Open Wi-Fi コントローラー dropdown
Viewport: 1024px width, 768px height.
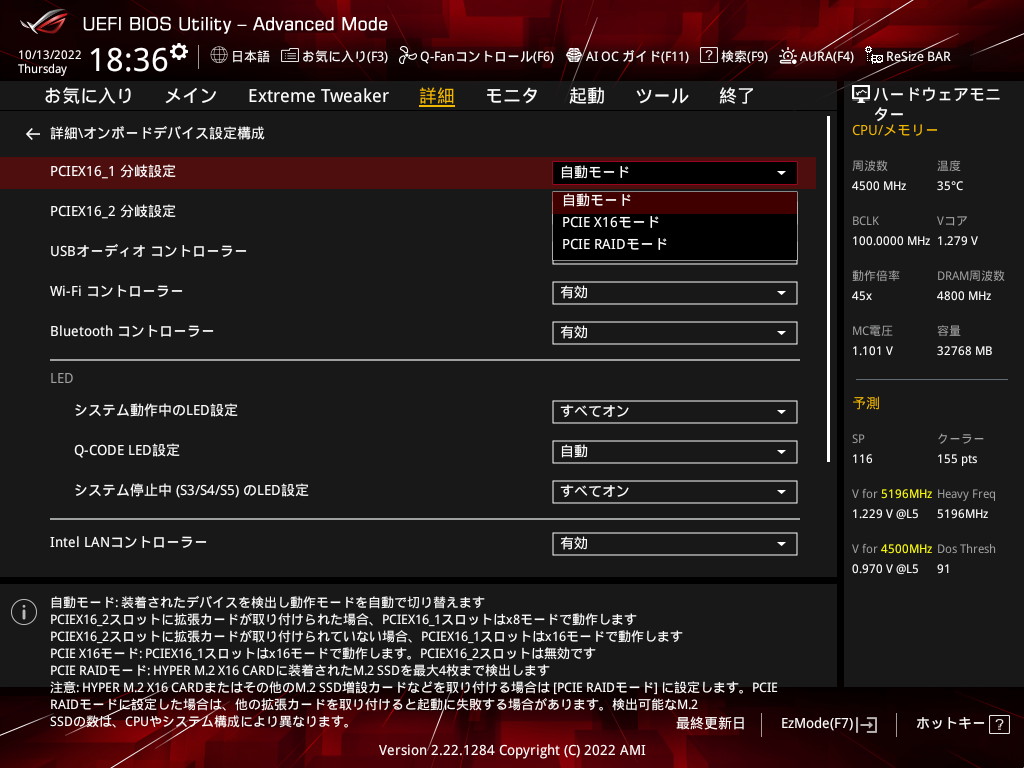click(675, 293)
